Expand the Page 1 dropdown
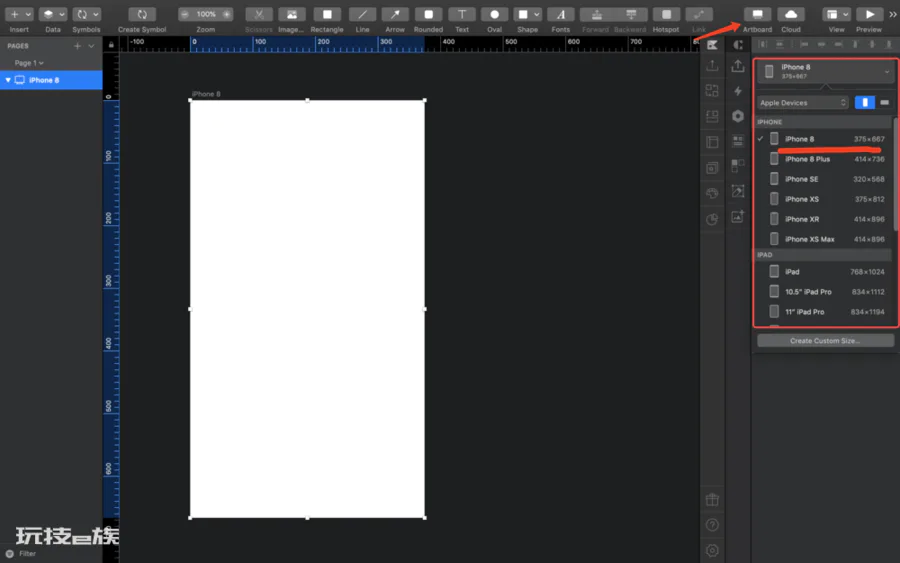900x563 pixels. click(29, 63)
